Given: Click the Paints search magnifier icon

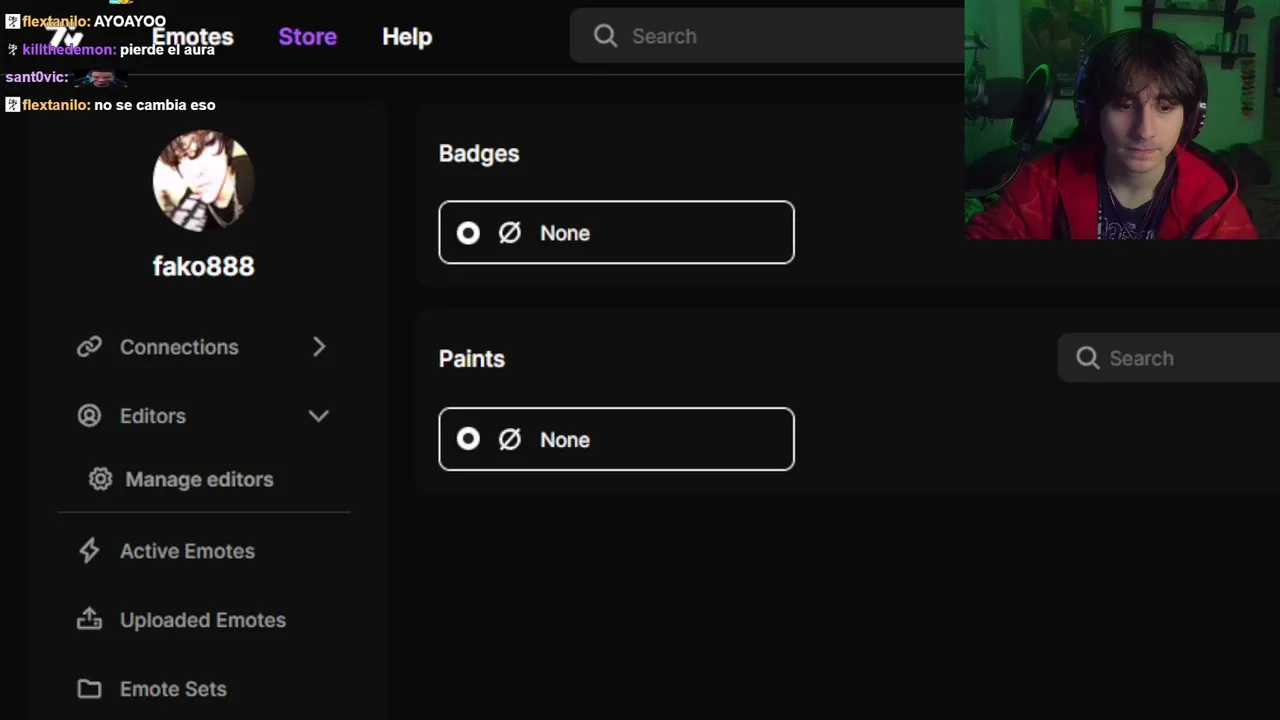Looking at the screenshot, I should (x=1088, y=358).
